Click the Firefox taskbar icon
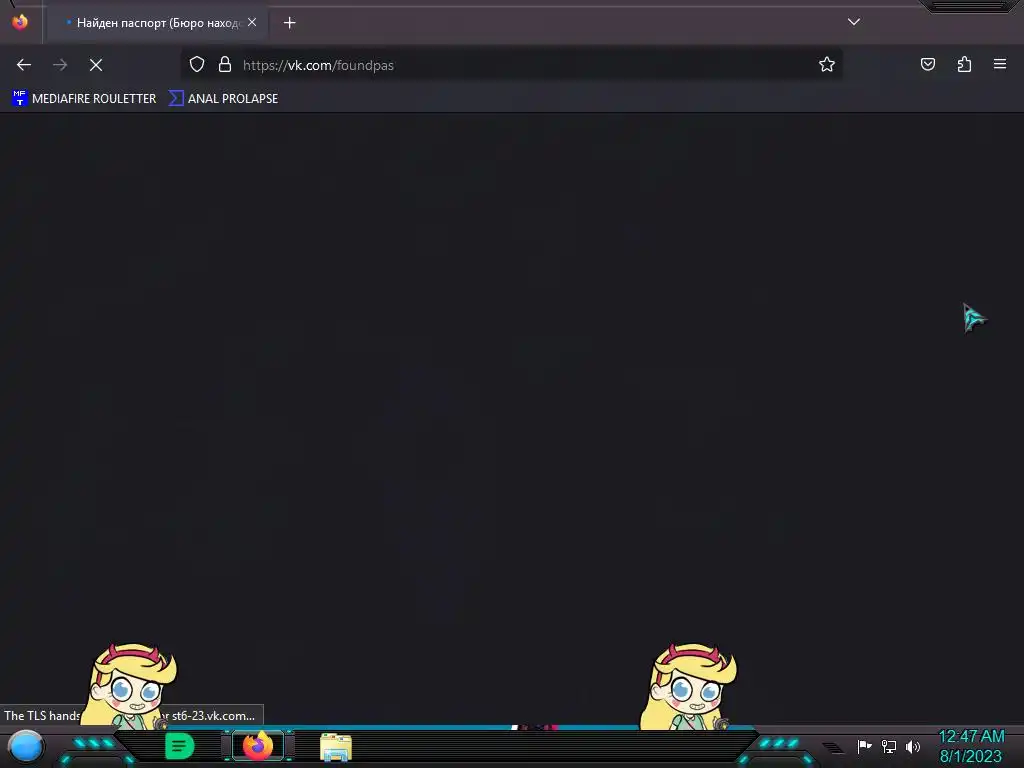This screenshot has width=1024, height=768. pyautogui.click(x=257, y=746)
